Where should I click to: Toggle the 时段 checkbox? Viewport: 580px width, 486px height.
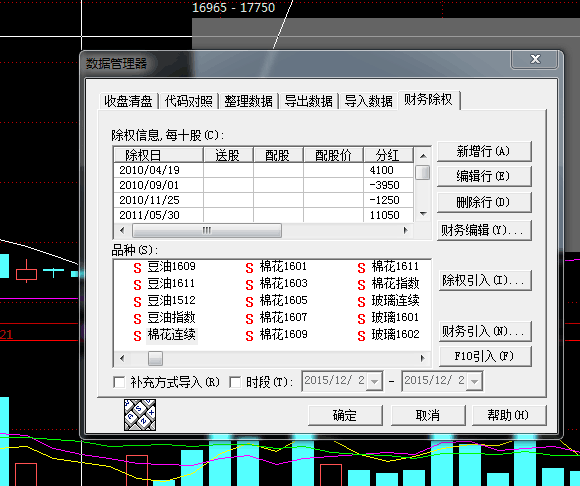point(235,382)
